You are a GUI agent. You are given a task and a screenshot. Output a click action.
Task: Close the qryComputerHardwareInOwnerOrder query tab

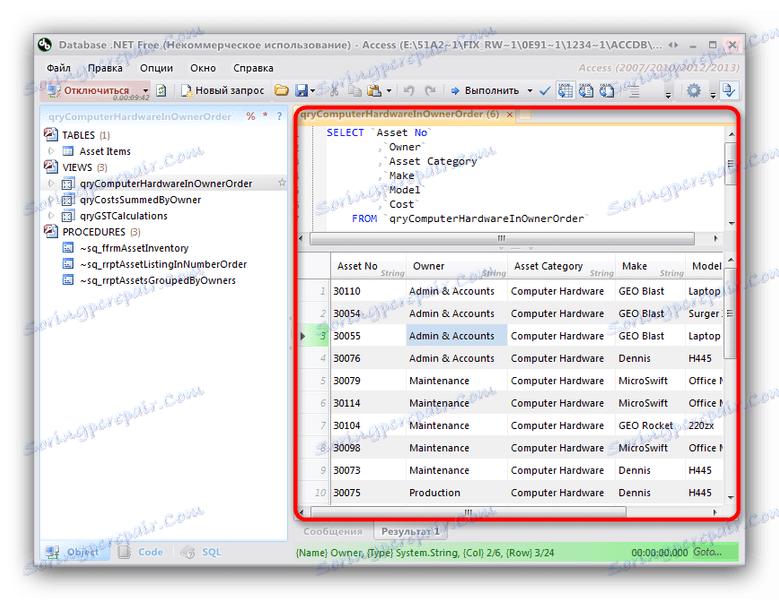(510, 114)
